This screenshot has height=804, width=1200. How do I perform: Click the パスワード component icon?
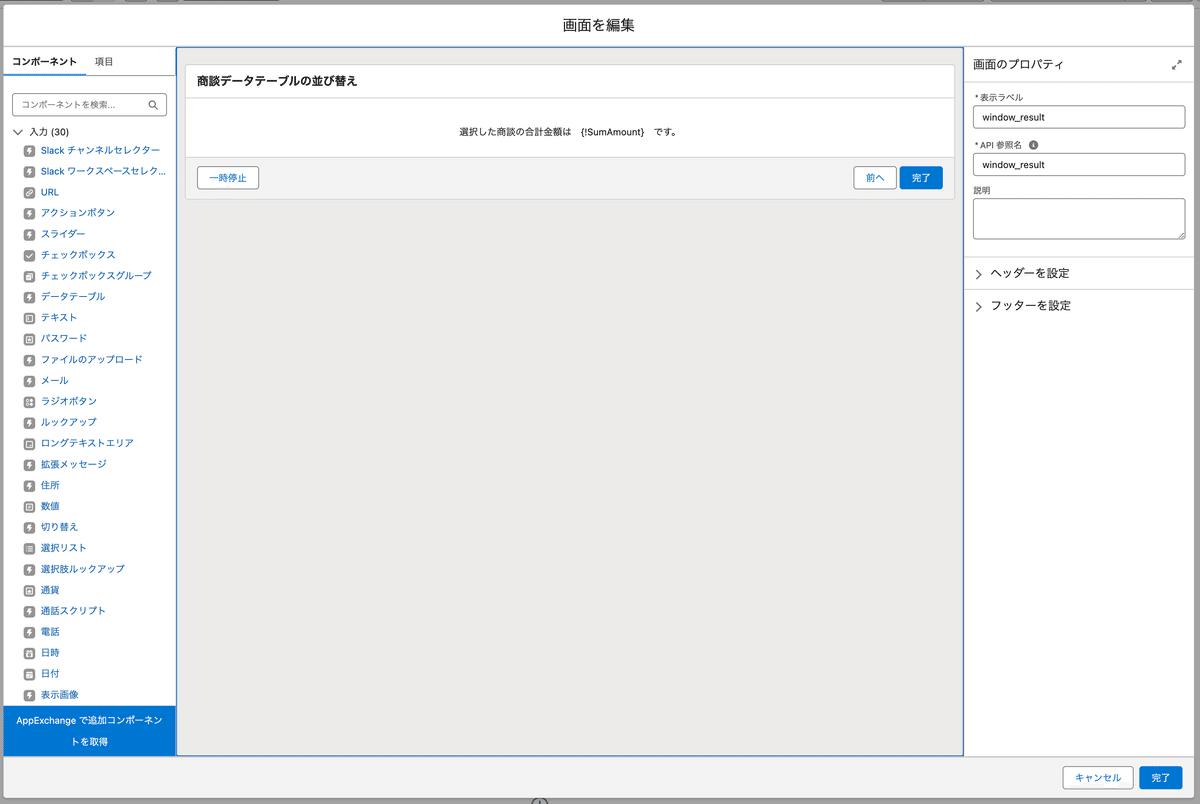pos(29,339)
